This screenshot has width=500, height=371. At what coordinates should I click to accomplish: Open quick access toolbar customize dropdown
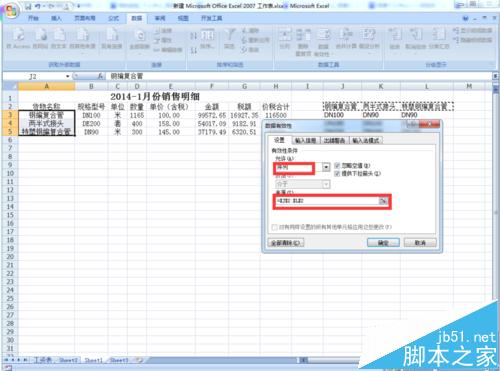pyautogui.click(x=79, y=6)
